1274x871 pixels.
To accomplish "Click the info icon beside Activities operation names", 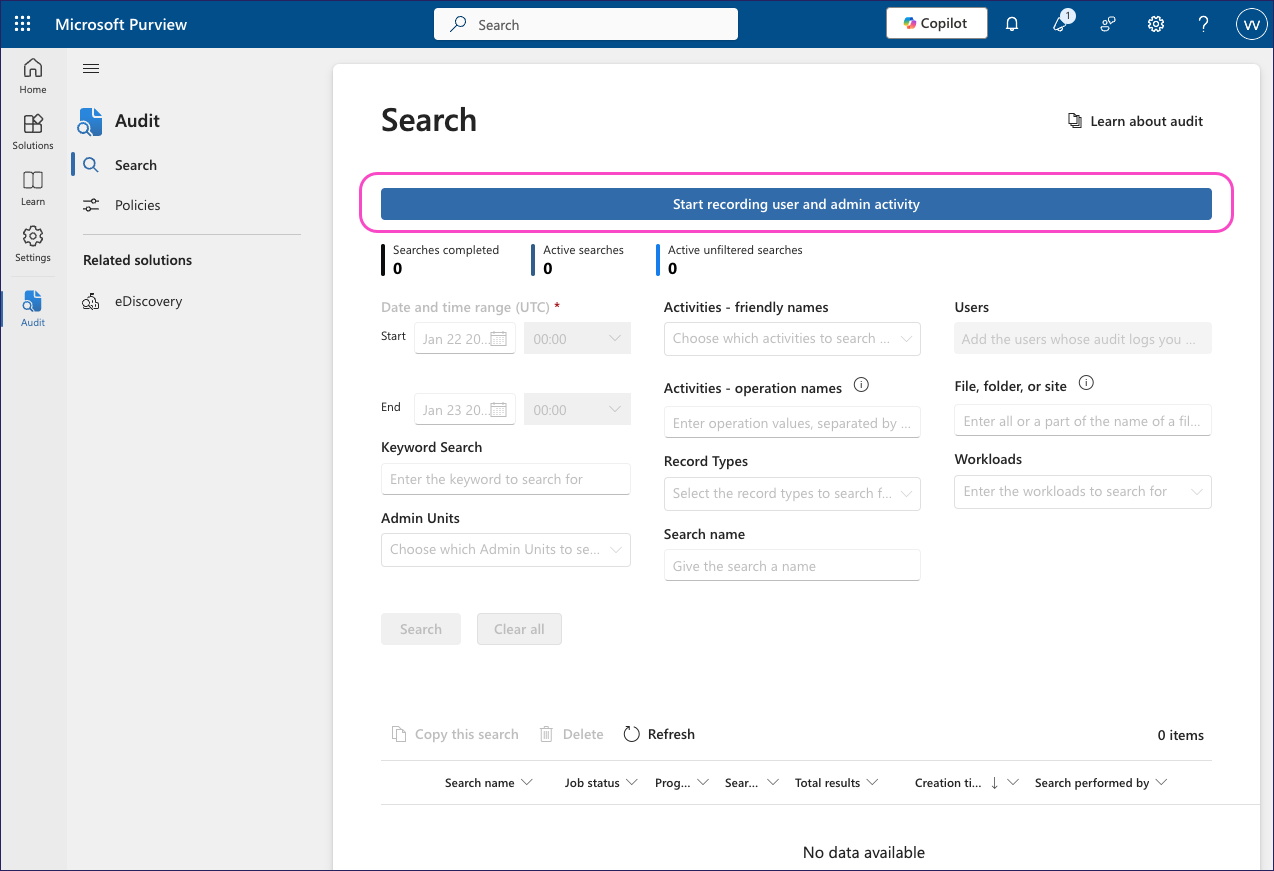I will (x=861, y=385).
